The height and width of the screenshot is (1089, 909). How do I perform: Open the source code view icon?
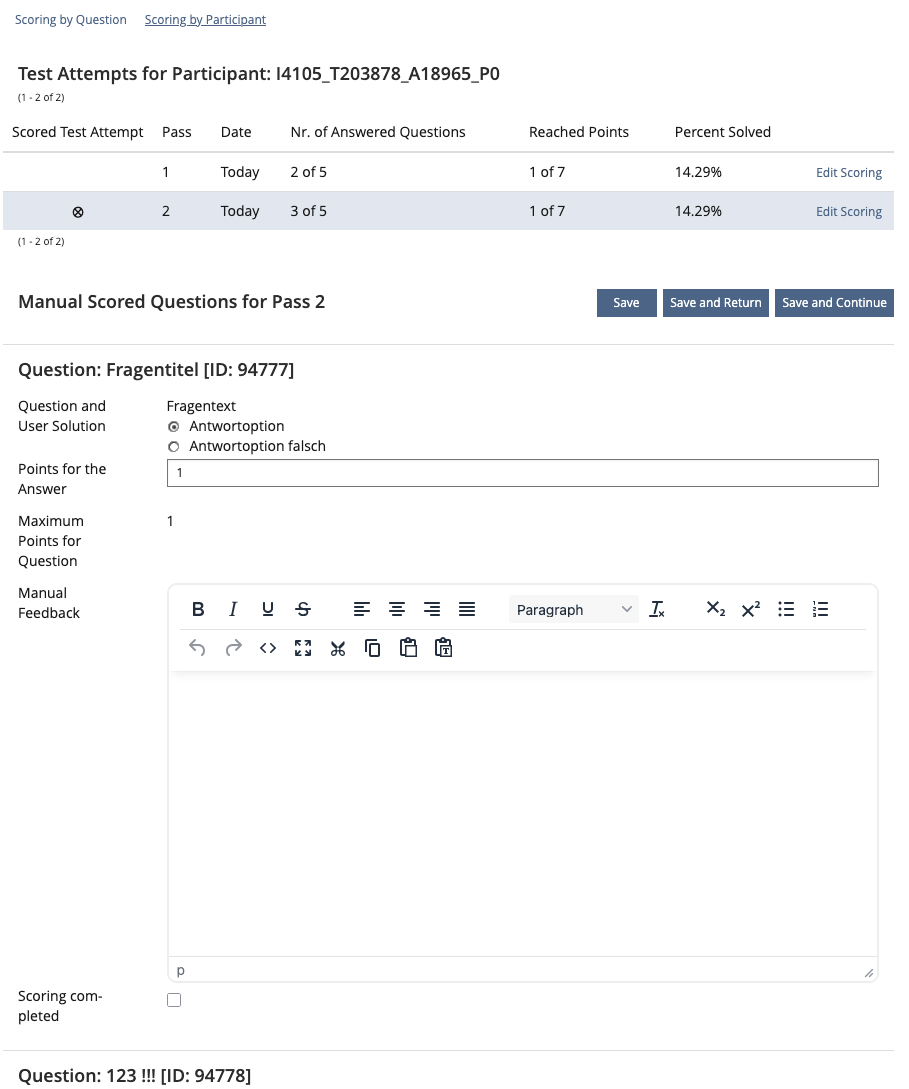pos(267,647)
